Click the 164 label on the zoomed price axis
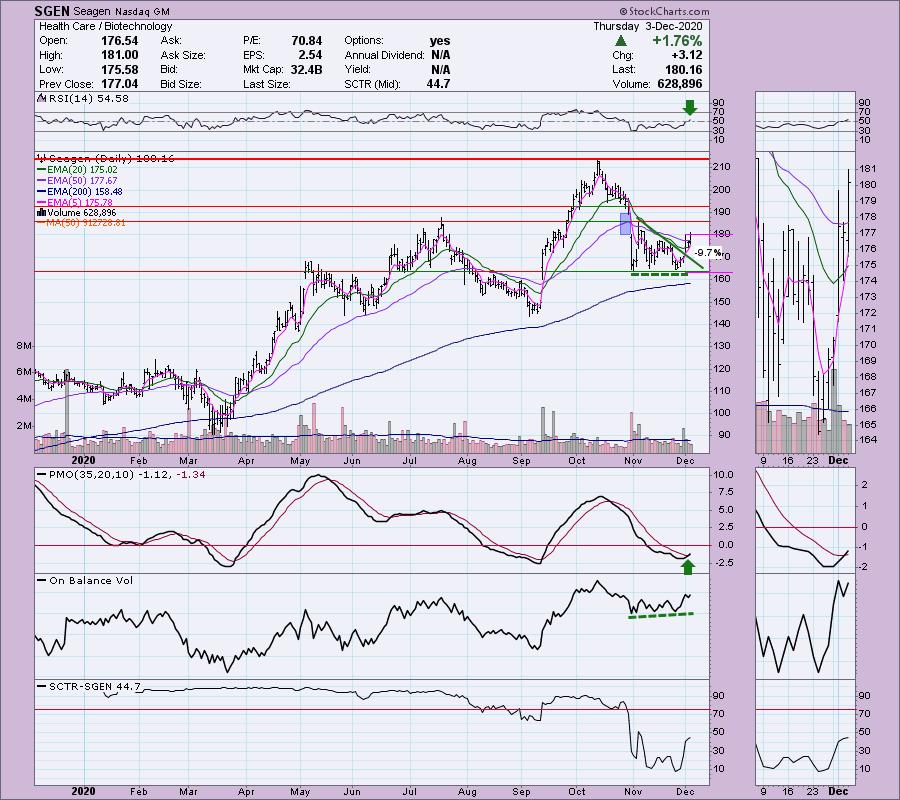This screenshot has height=800, width=900. [x=868, y=440]
